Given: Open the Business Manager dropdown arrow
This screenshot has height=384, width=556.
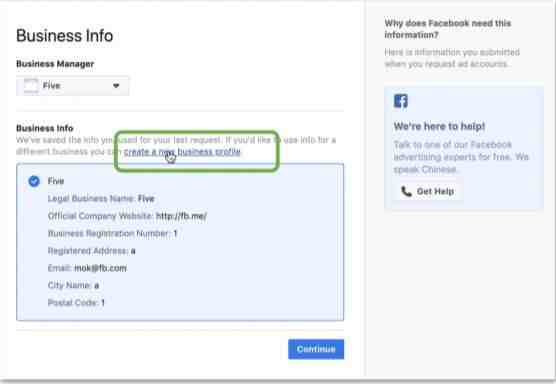Looking at the screenshot, I should point(116,85).
